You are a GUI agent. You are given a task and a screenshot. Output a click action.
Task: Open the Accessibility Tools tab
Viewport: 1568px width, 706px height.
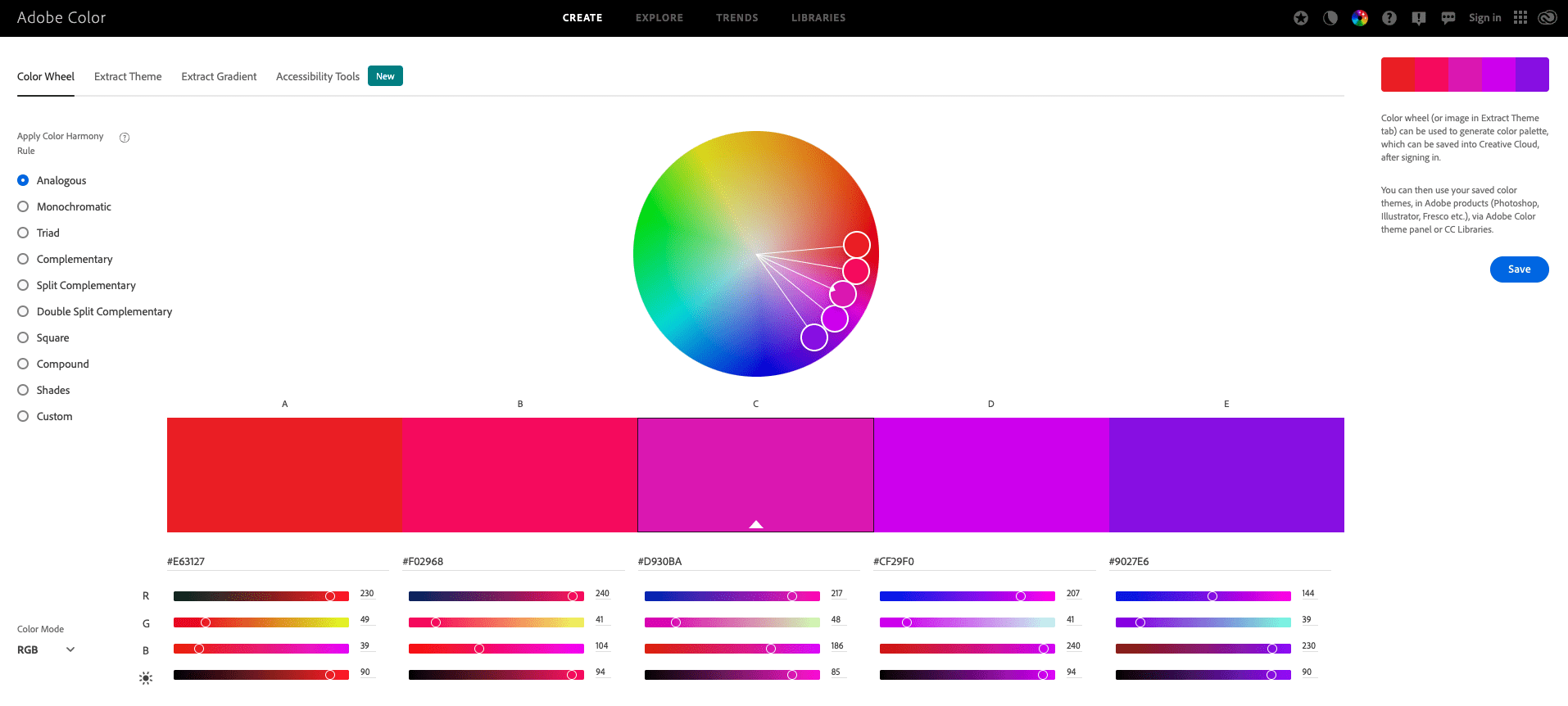[318, 76]
